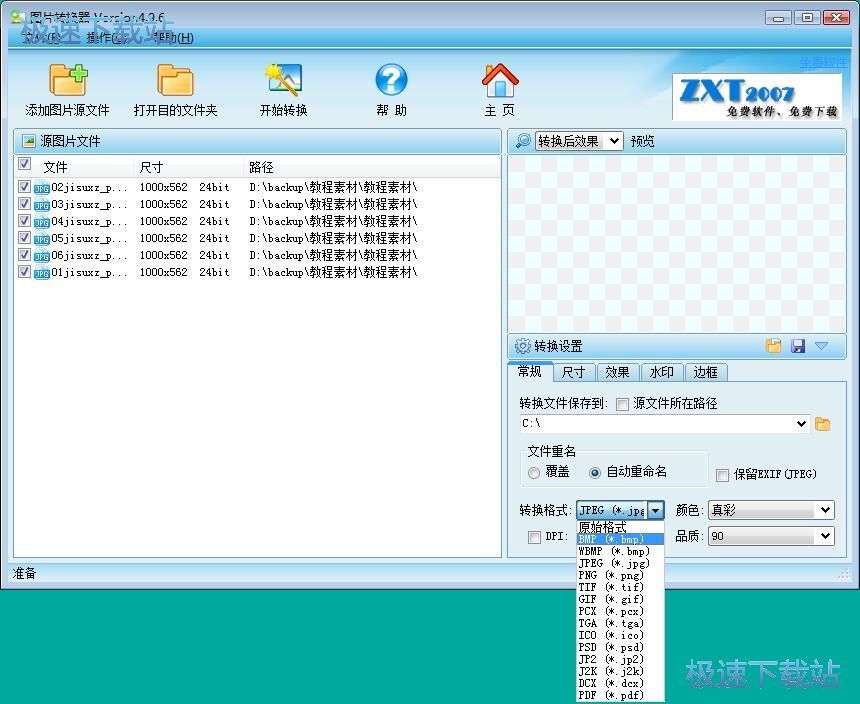Collapse 转换设置 panel with the blue arrow
The height and width of the screenshot is (704, 860).
[x=821, y=346]
